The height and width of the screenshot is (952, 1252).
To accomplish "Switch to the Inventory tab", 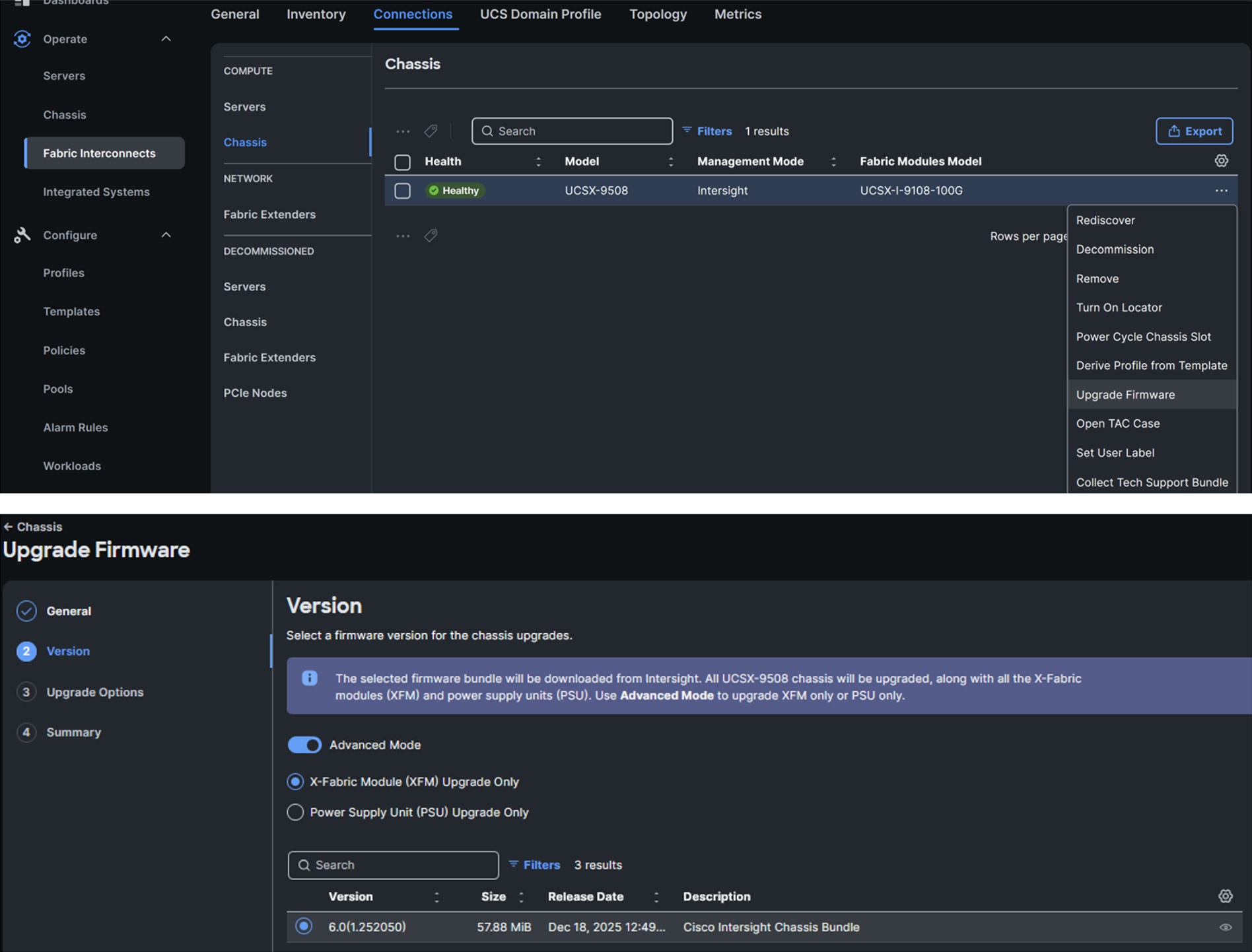I will pos(316,15).
